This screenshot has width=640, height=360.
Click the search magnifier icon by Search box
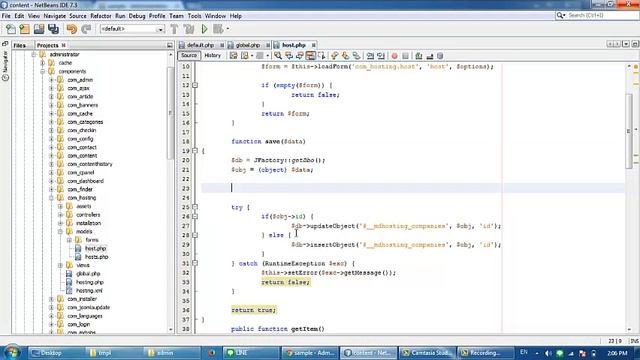point(560,15)
